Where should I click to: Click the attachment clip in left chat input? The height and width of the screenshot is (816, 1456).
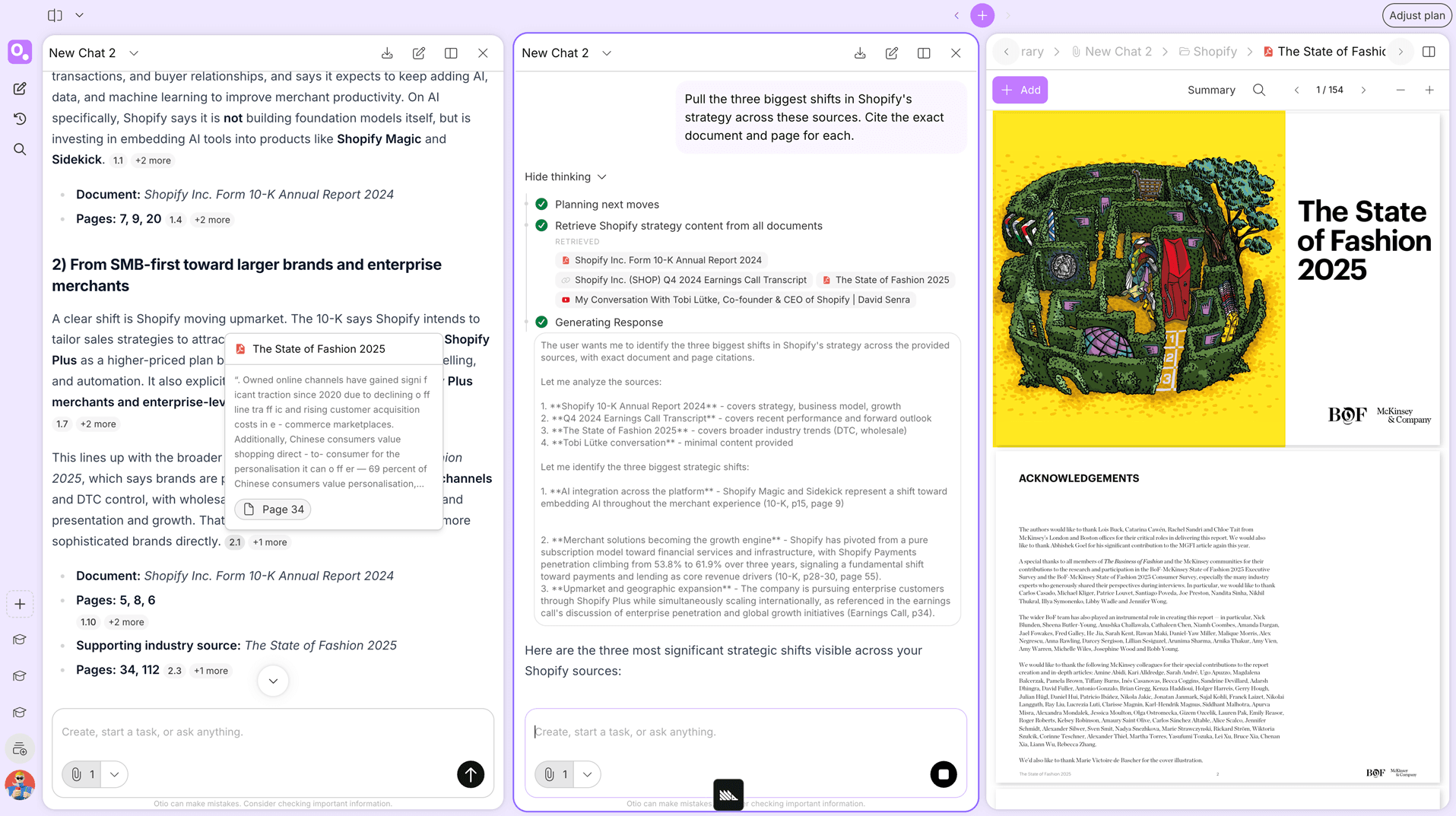click(x=81, y=774)
